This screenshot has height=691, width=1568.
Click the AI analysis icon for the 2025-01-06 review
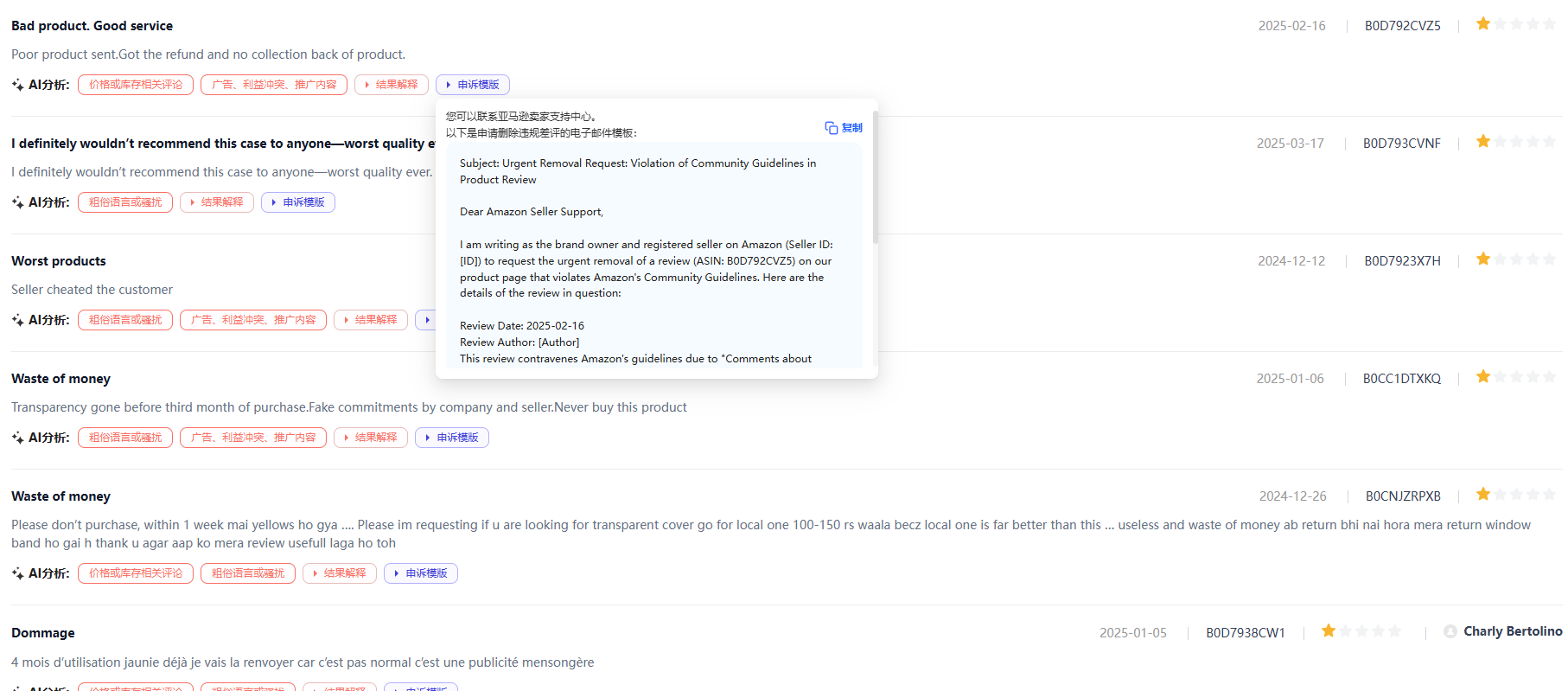click(17, 438)
